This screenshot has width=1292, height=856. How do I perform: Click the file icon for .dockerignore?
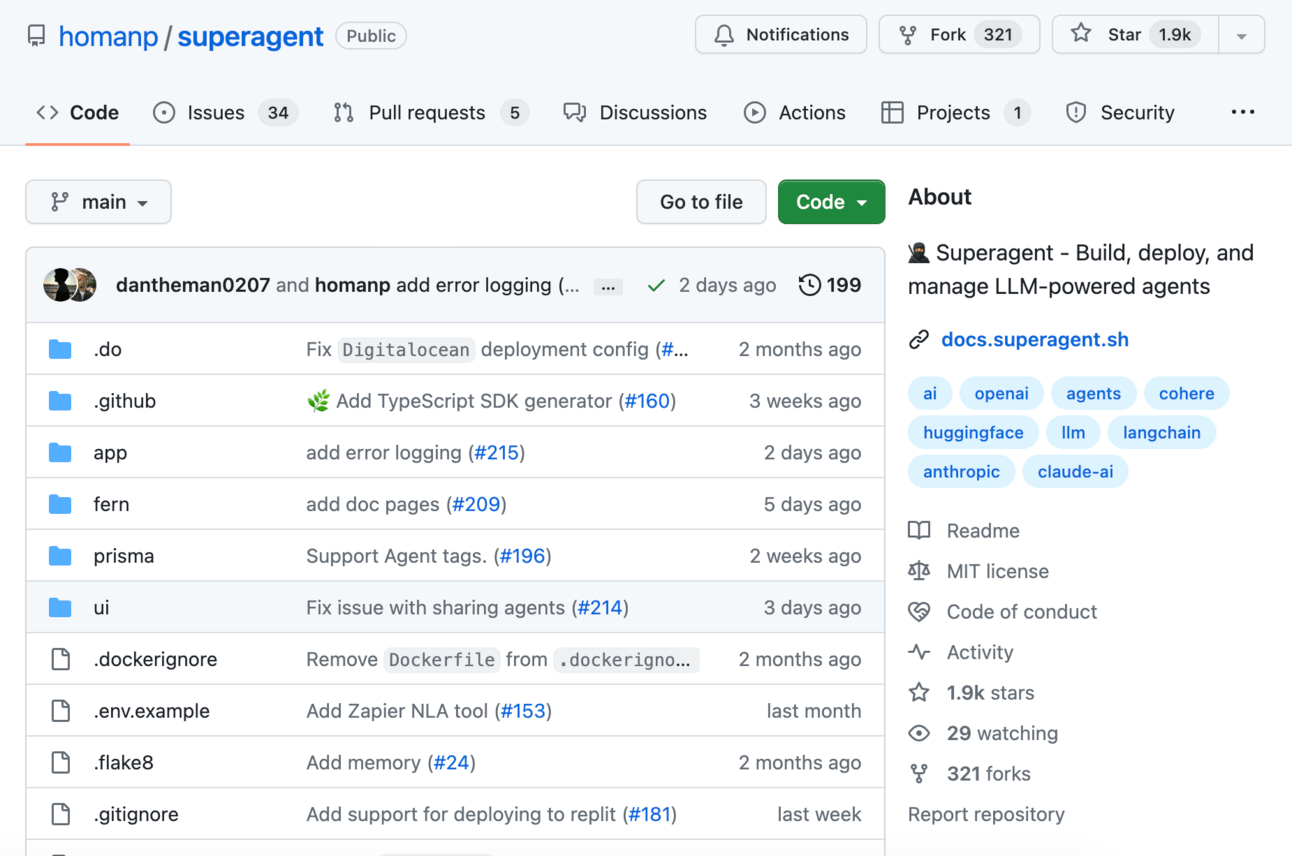[x=60, y=659]
